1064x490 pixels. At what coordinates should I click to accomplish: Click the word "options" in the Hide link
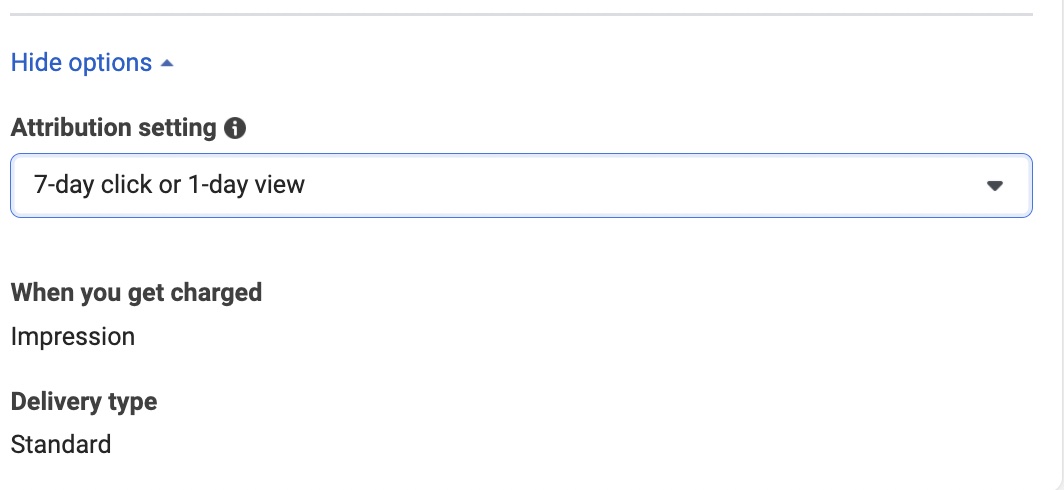pos(110,63)
